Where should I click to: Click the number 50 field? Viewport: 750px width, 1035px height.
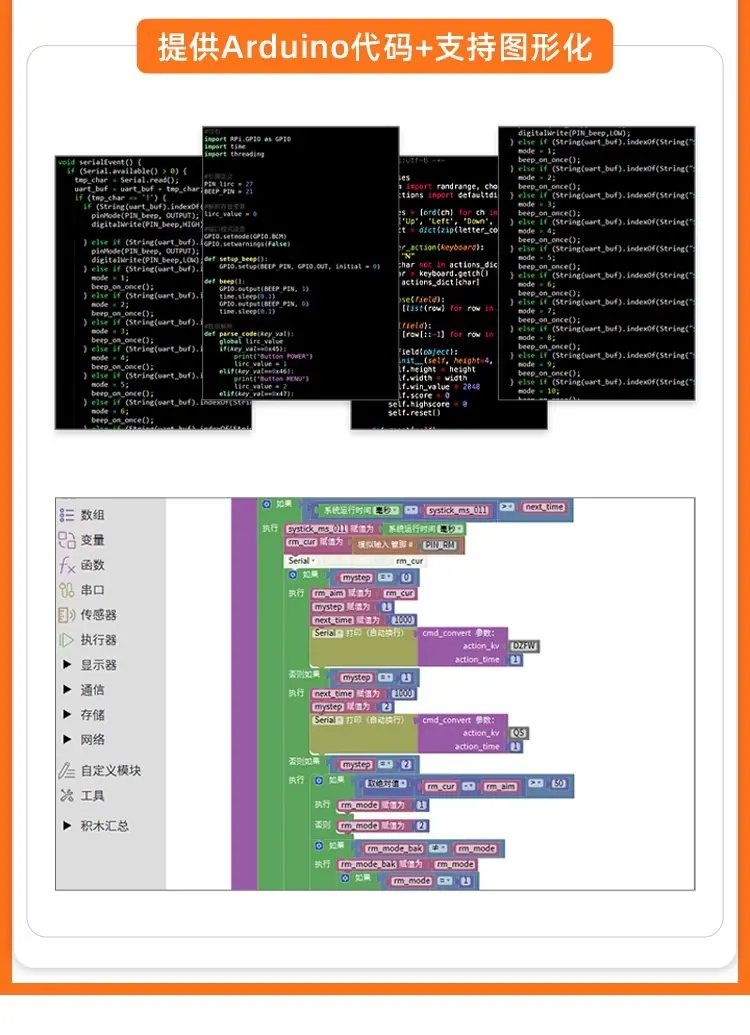pos(559,784)
